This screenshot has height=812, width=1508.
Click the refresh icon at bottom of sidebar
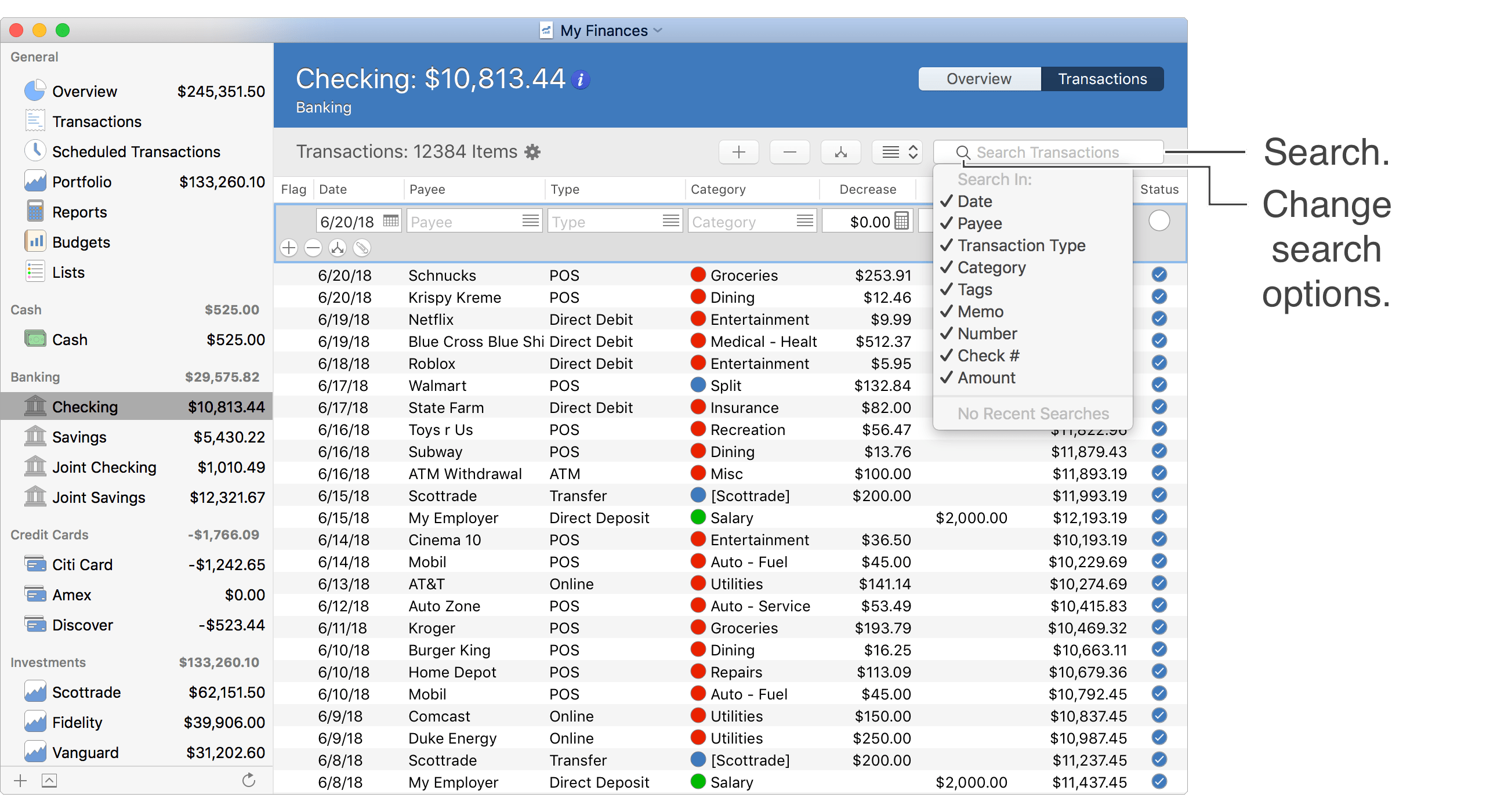pos(249,780)
